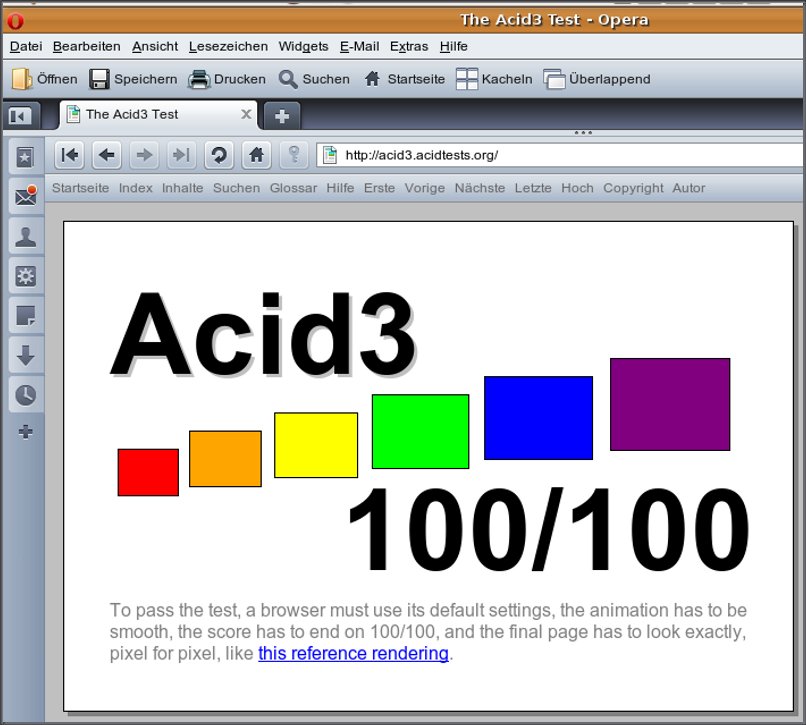Click the Rewind navigation button
806x725 pixels.
coord(69,155)
